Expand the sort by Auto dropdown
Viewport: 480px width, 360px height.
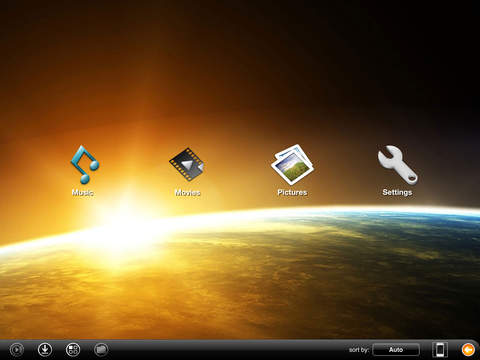click(x=396, y=350)
